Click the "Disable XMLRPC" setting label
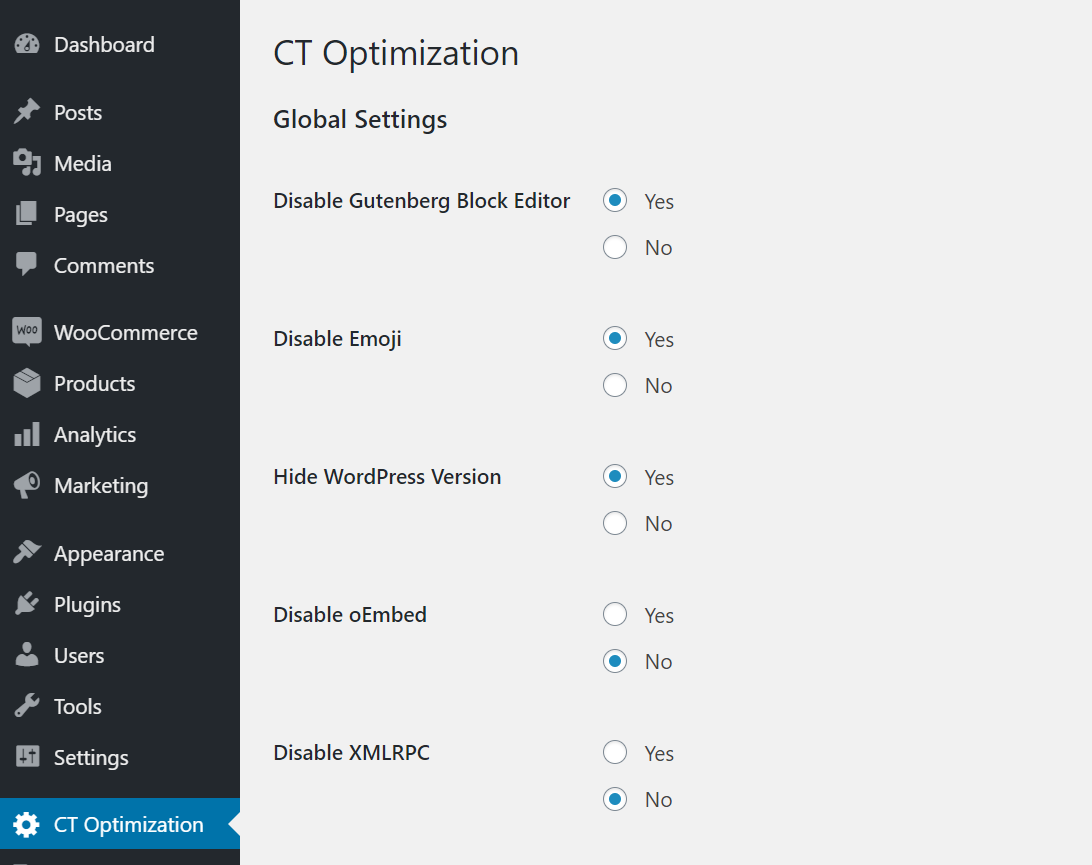Viewport: 1092px width, 865px height. (x=352, y=752)
